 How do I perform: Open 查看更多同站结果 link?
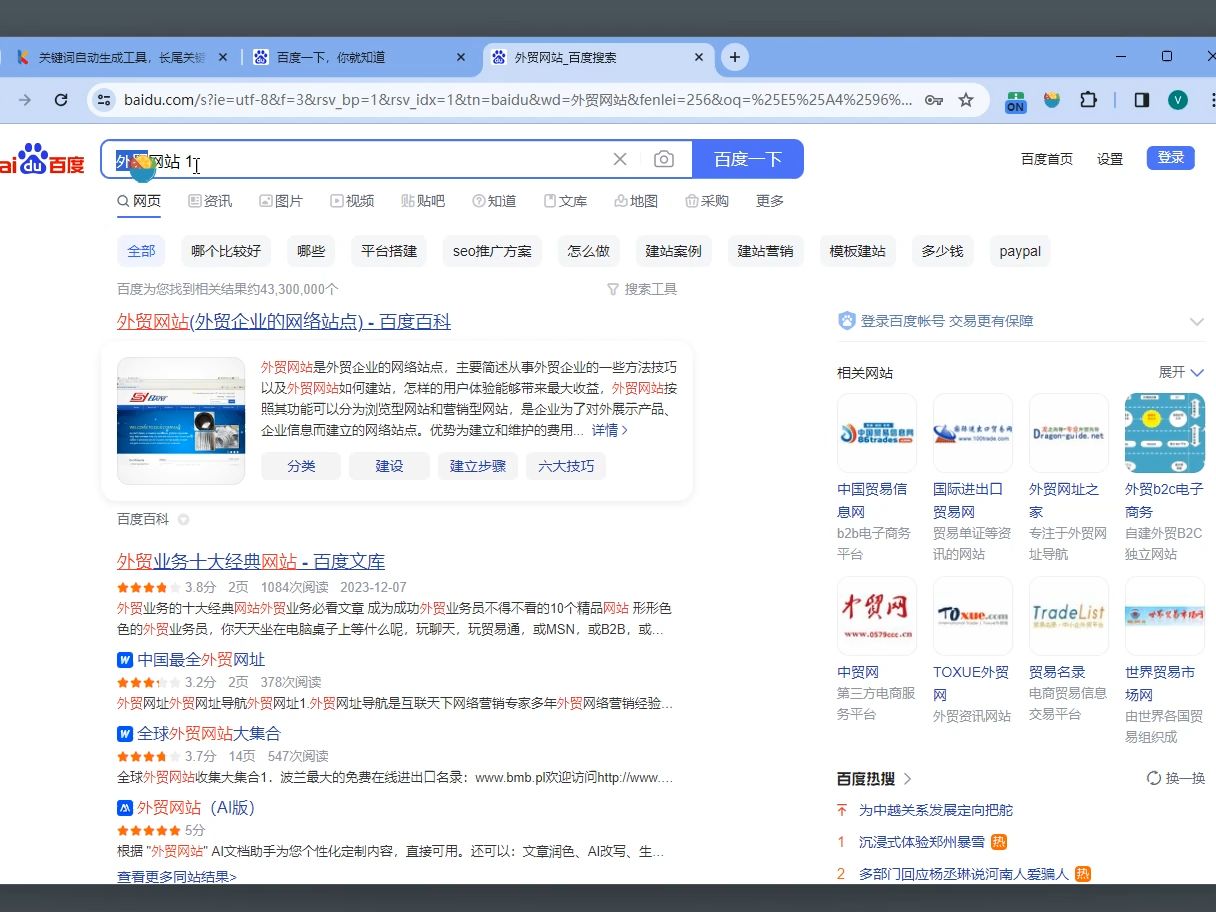pos(177,877)
